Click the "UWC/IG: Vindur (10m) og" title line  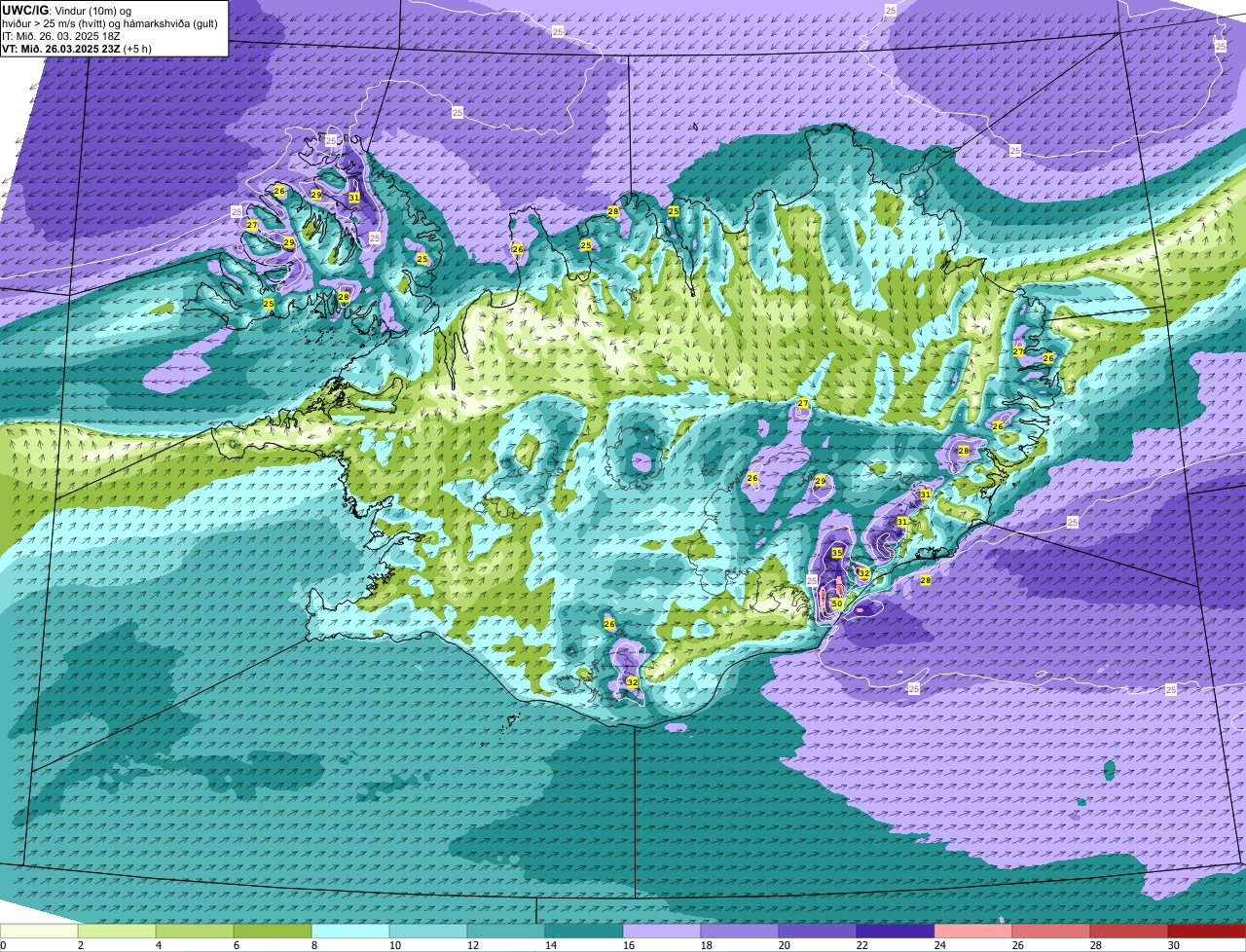pos(67,10)
